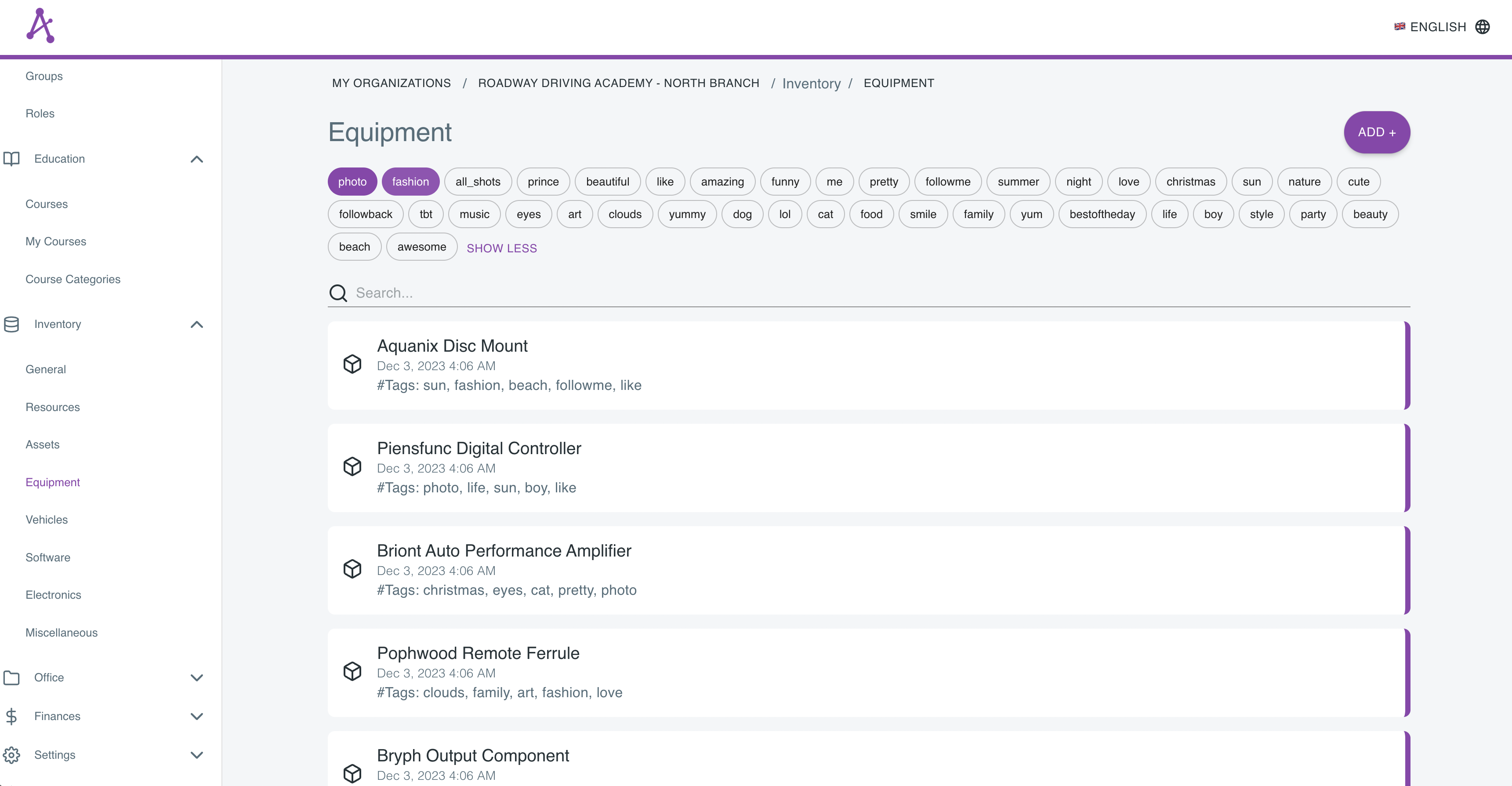This screenshot has width=1512, height=786.
Task: Open Course Categories sidebar item
Action: [73, 280]
